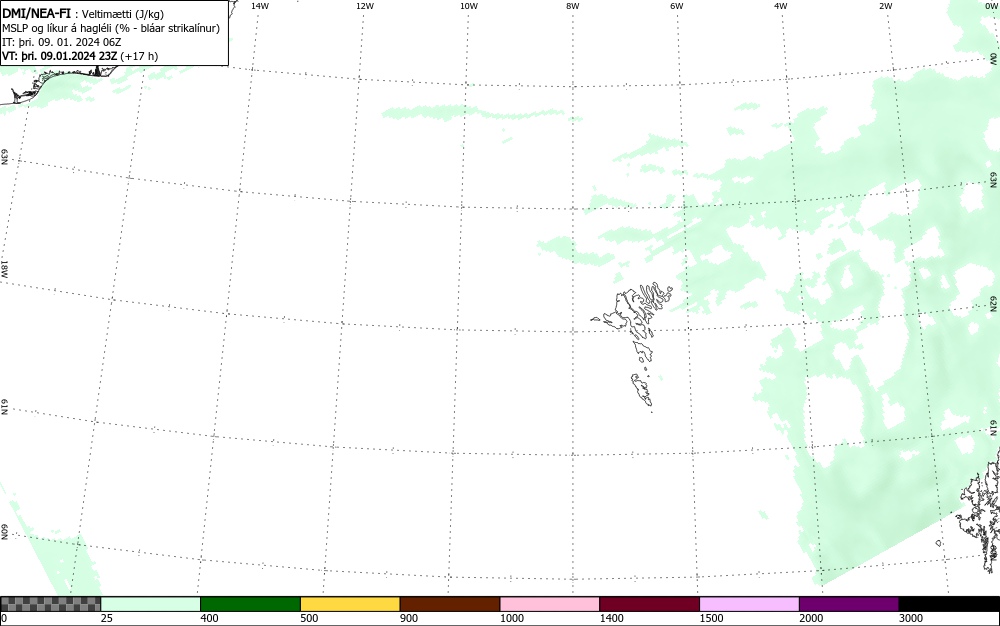
Task: Click the 'IT: þri. 09. 01. 2024 06Z' line
Action: [x=62, y=42]
